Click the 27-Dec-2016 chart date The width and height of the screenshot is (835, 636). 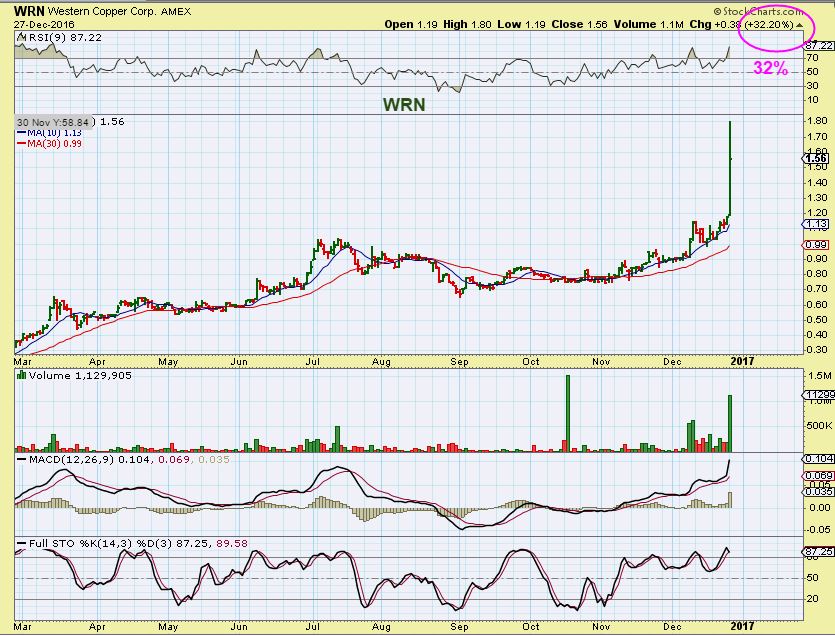44,25
